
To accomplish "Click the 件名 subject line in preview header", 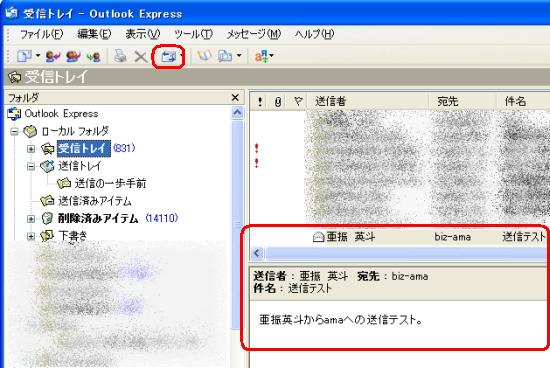I will [x=293, y=289].
